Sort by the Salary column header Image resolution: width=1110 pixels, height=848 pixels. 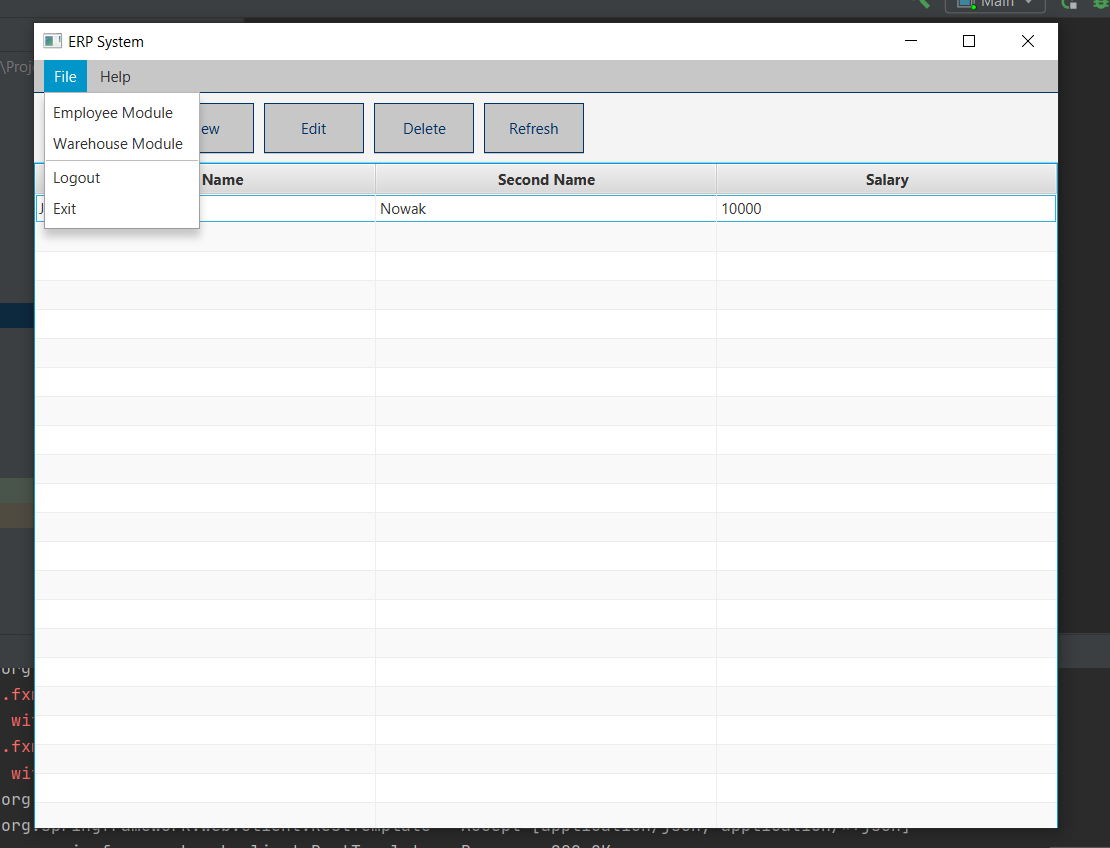(x=886, y=179)
